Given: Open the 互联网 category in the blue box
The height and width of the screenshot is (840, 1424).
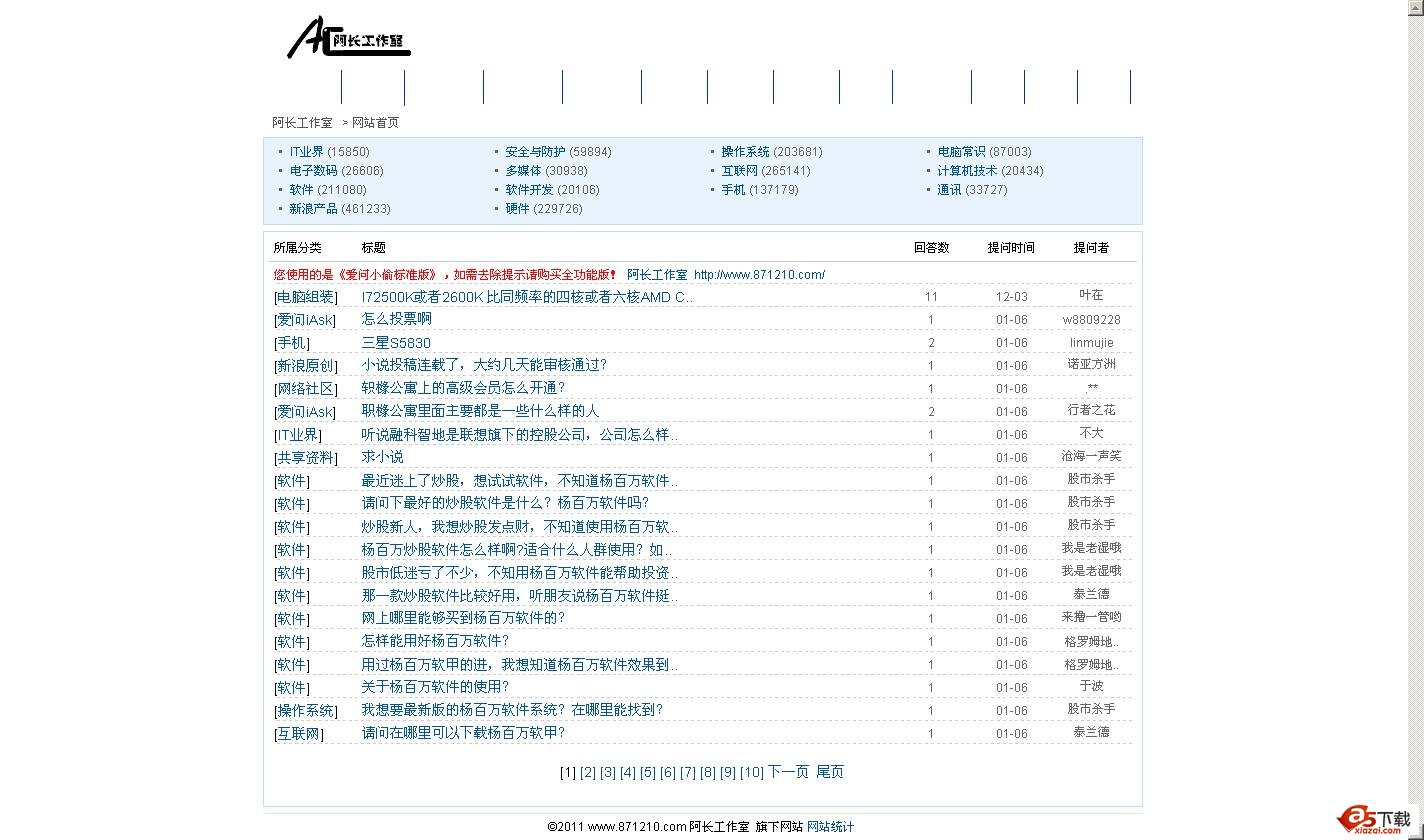Looking at the screenshot, I should coord(739,171).
